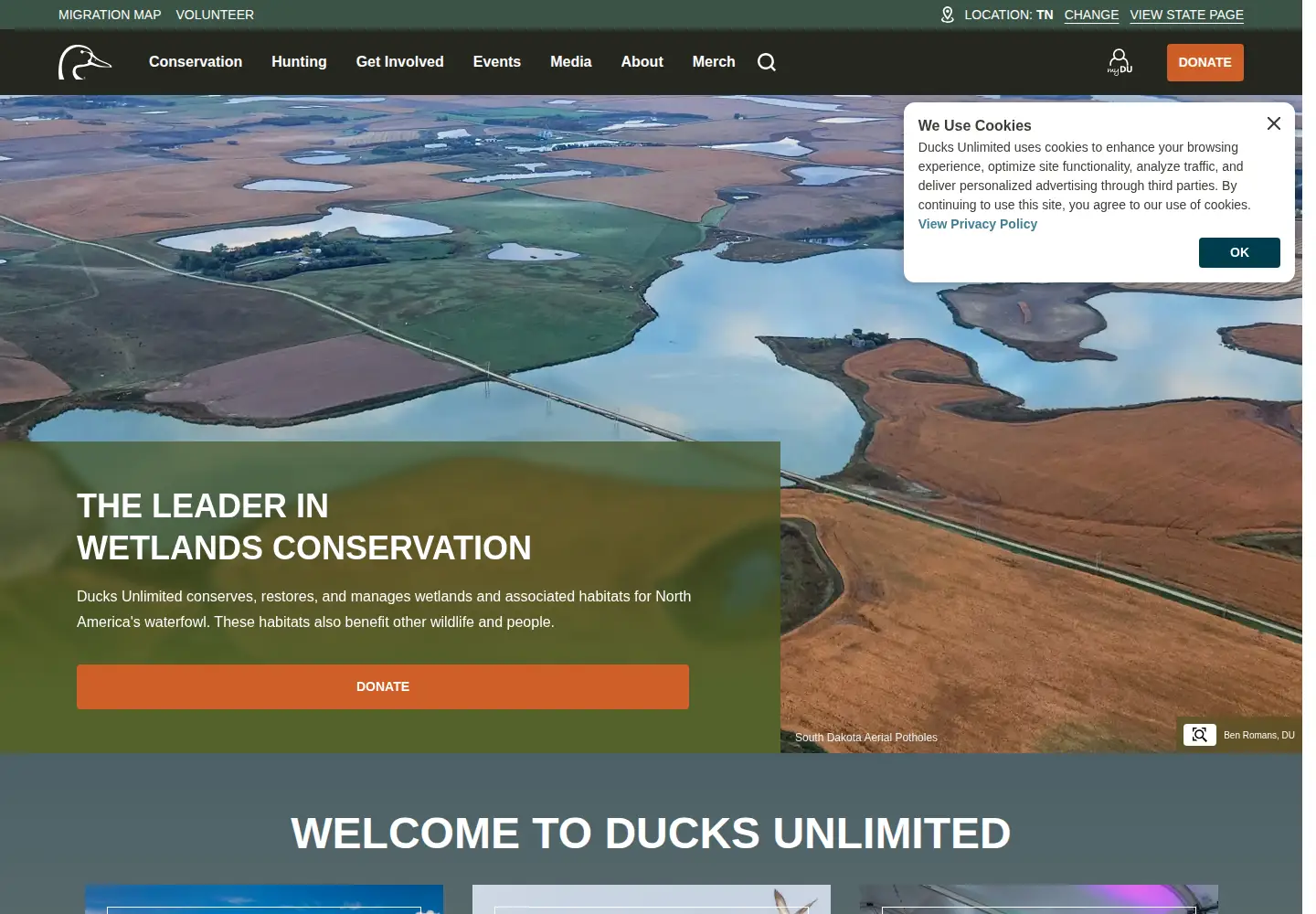Screen dimensions: 1316x914
Task: Open the myDU account icon
Action: tap(1120, 62)
